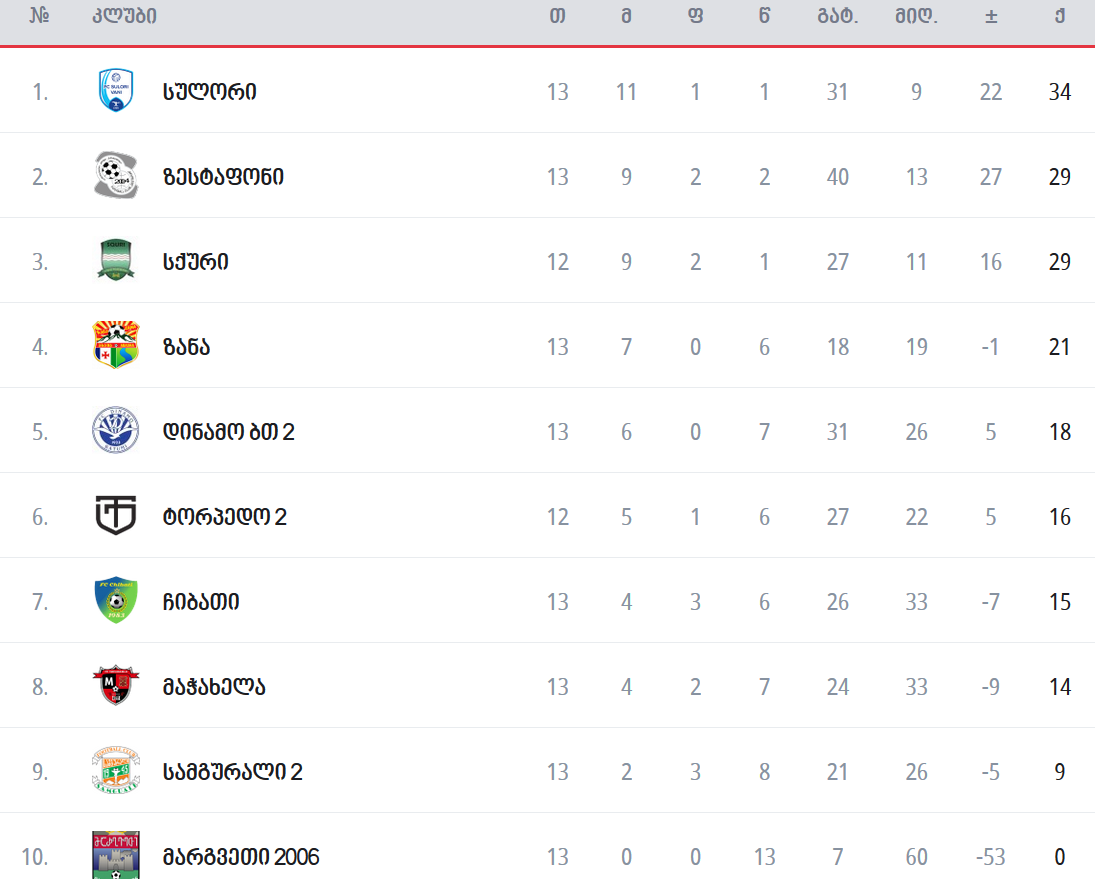Click the კლუბი column header
Viewport: 1103px width, 891px height.
[x=124, y=16]
